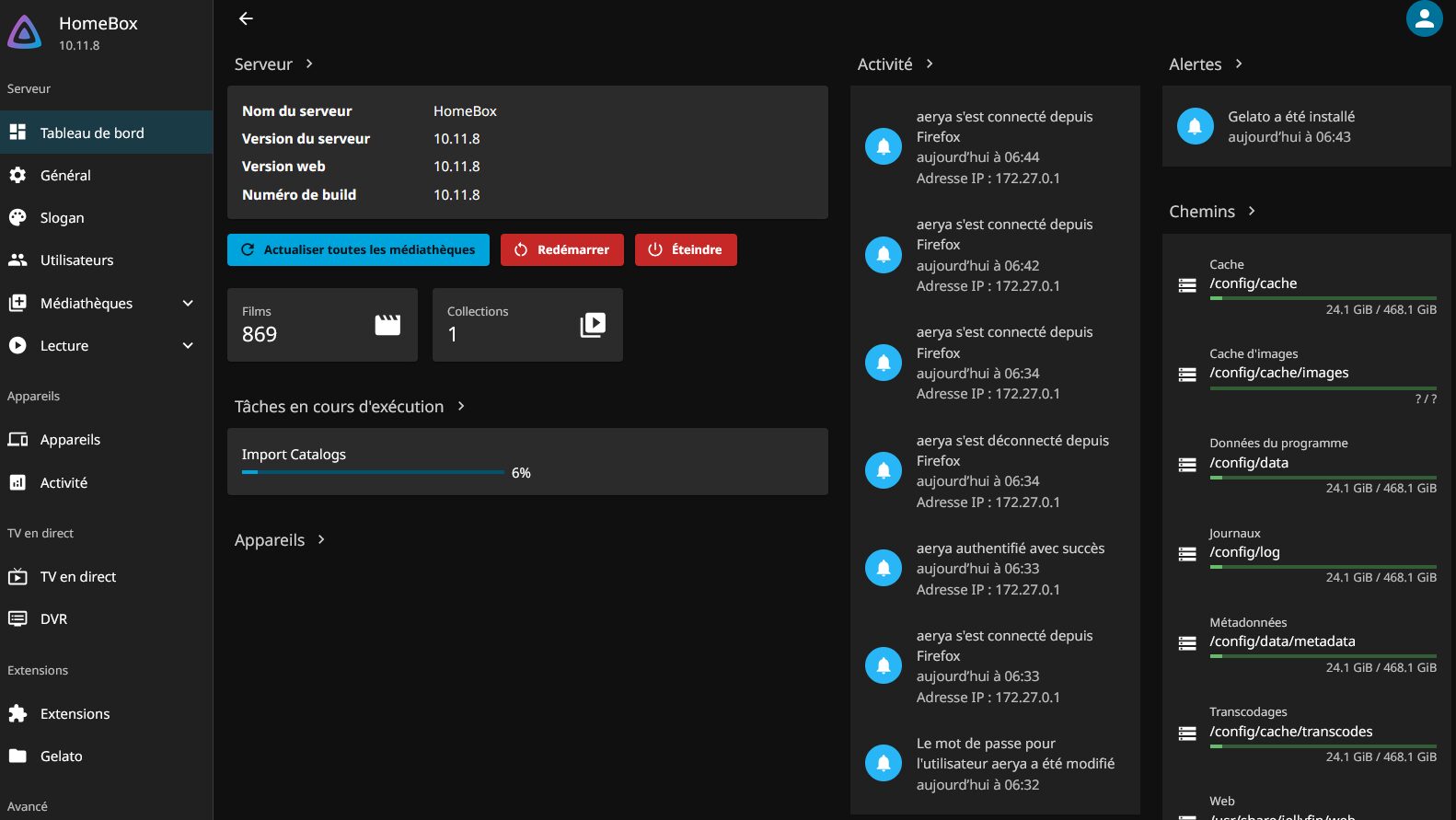Open the Chemins section chevron
The image size is (1456, 820).
click(1252, 211)
